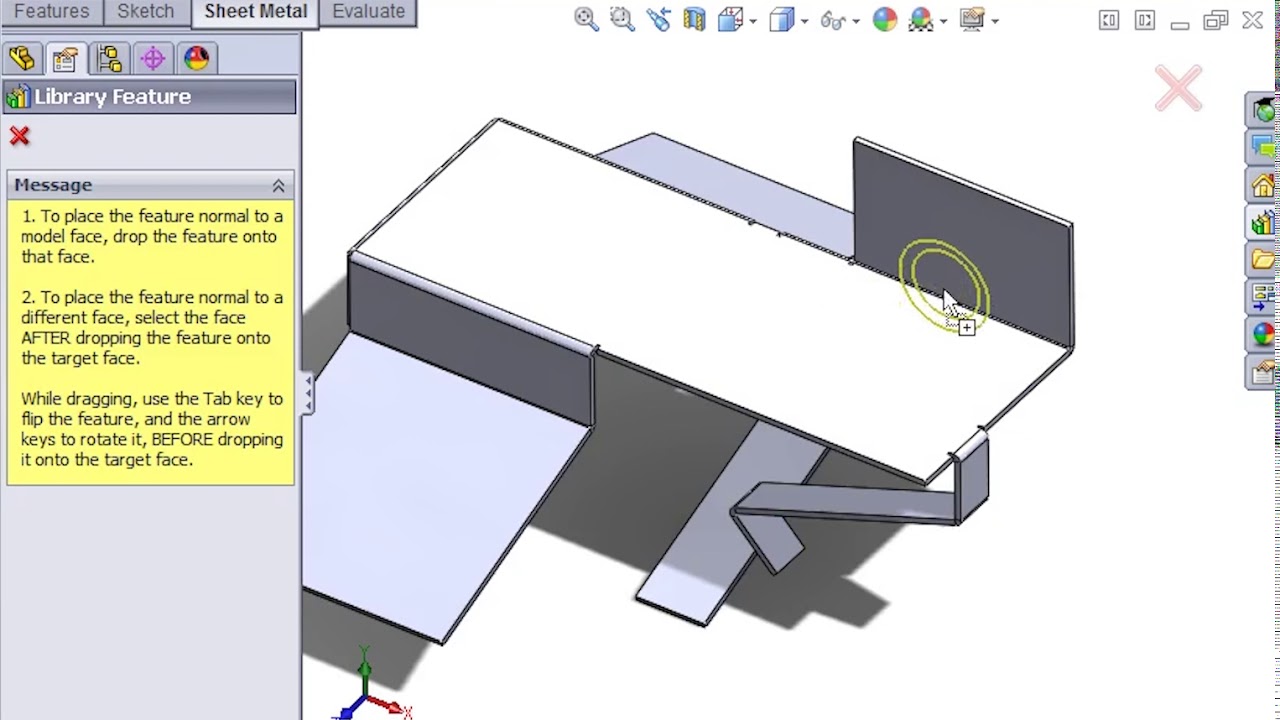The width and height of the screenshot is (1280, 720).
Task: Open the home-icon task pane tab
Action: click(x=1262, y=185)
